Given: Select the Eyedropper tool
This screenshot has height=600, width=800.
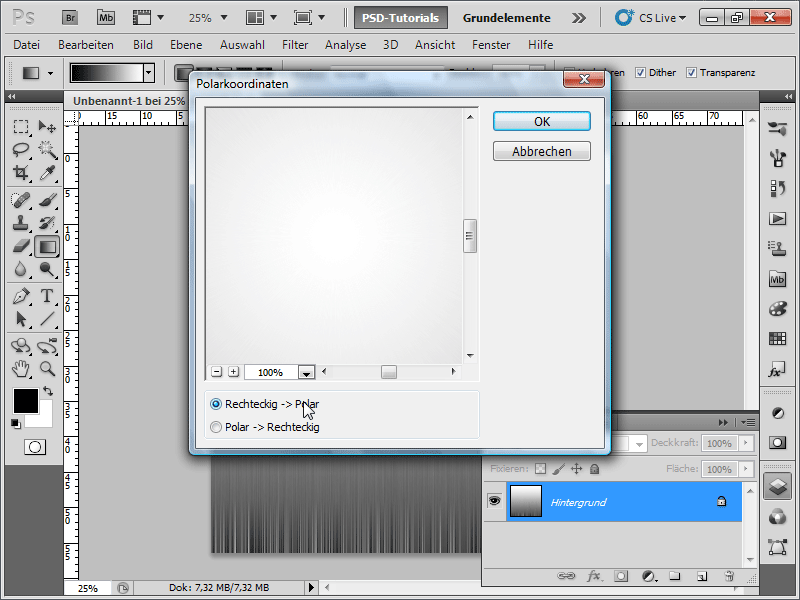Looking at the screenshot, I should pyautogui.click(x=47, y=173).
